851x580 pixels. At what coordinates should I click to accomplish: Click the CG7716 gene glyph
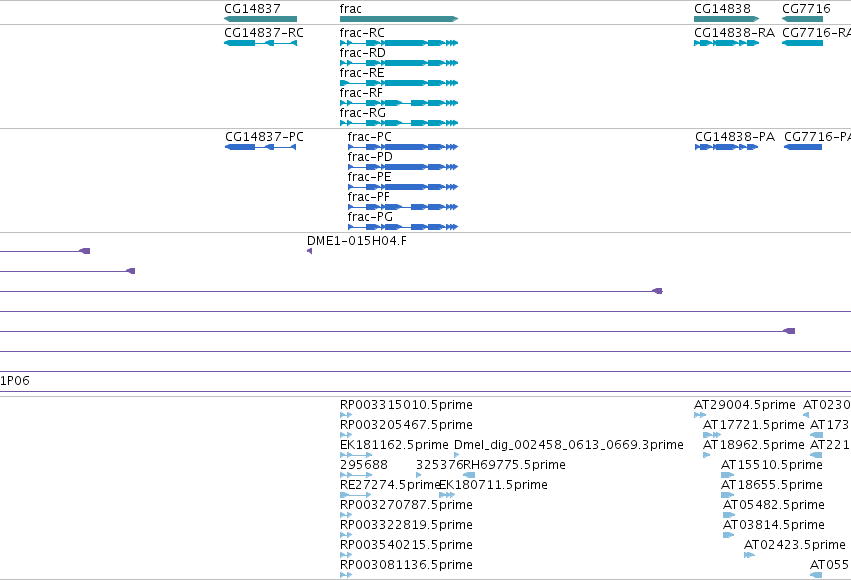pyautogui.click(x=803, y=19)
